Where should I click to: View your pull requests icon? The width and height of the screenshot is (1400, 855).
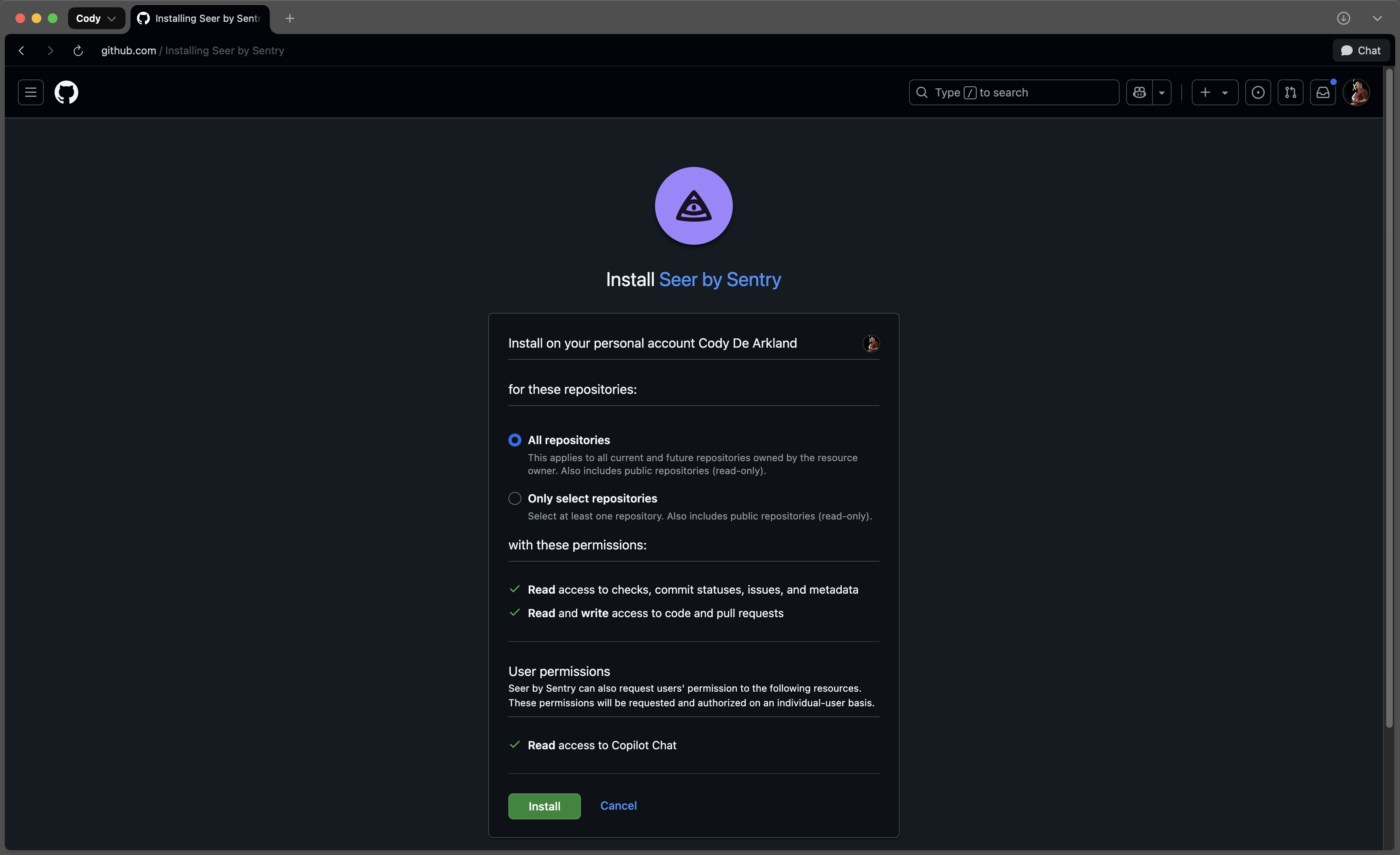[1290, 92]
